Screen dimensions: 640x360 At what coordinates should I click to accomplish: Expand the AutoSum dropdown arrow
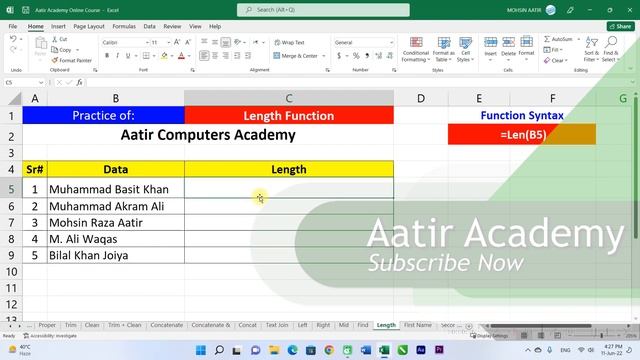pyautogui.click(x=578, y=39)
